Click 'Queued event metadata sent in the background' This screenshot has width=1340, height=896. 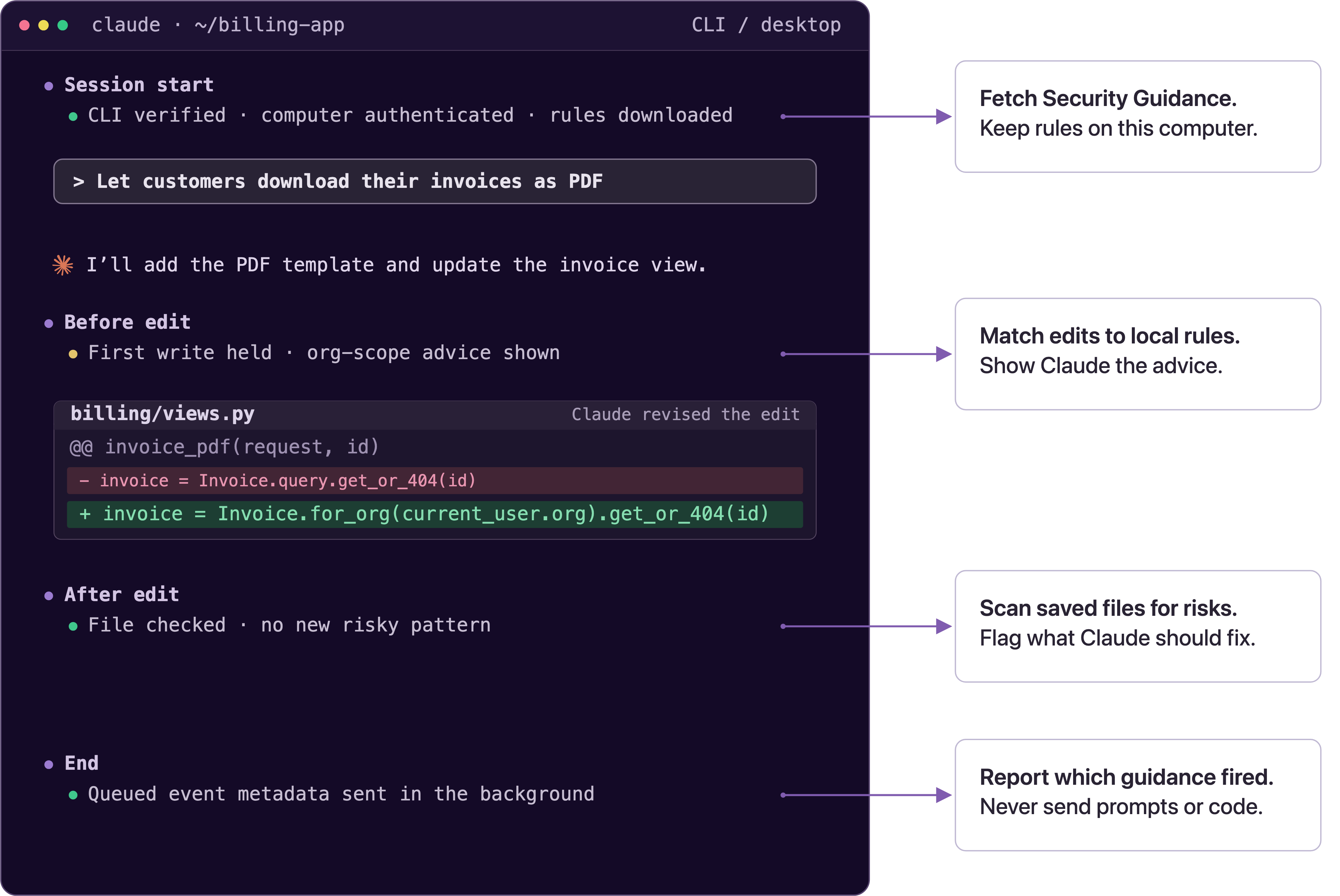(x=341, y=794)
